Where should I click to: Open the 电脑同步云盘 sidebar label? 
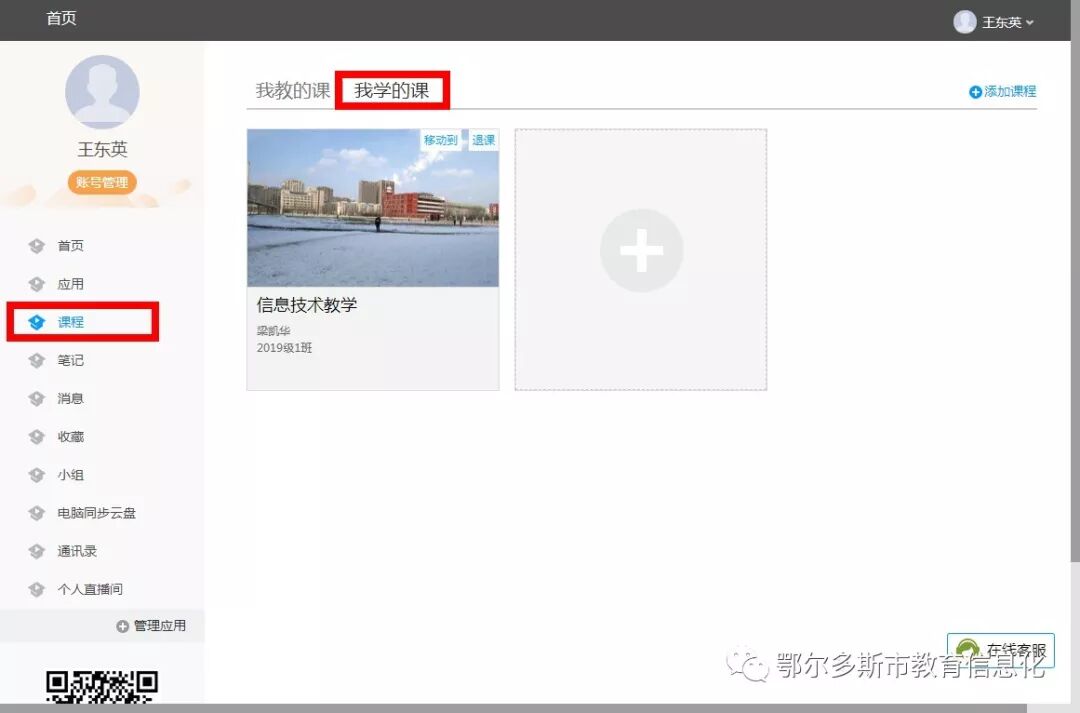pyautogui.click(x=96, y=513)
